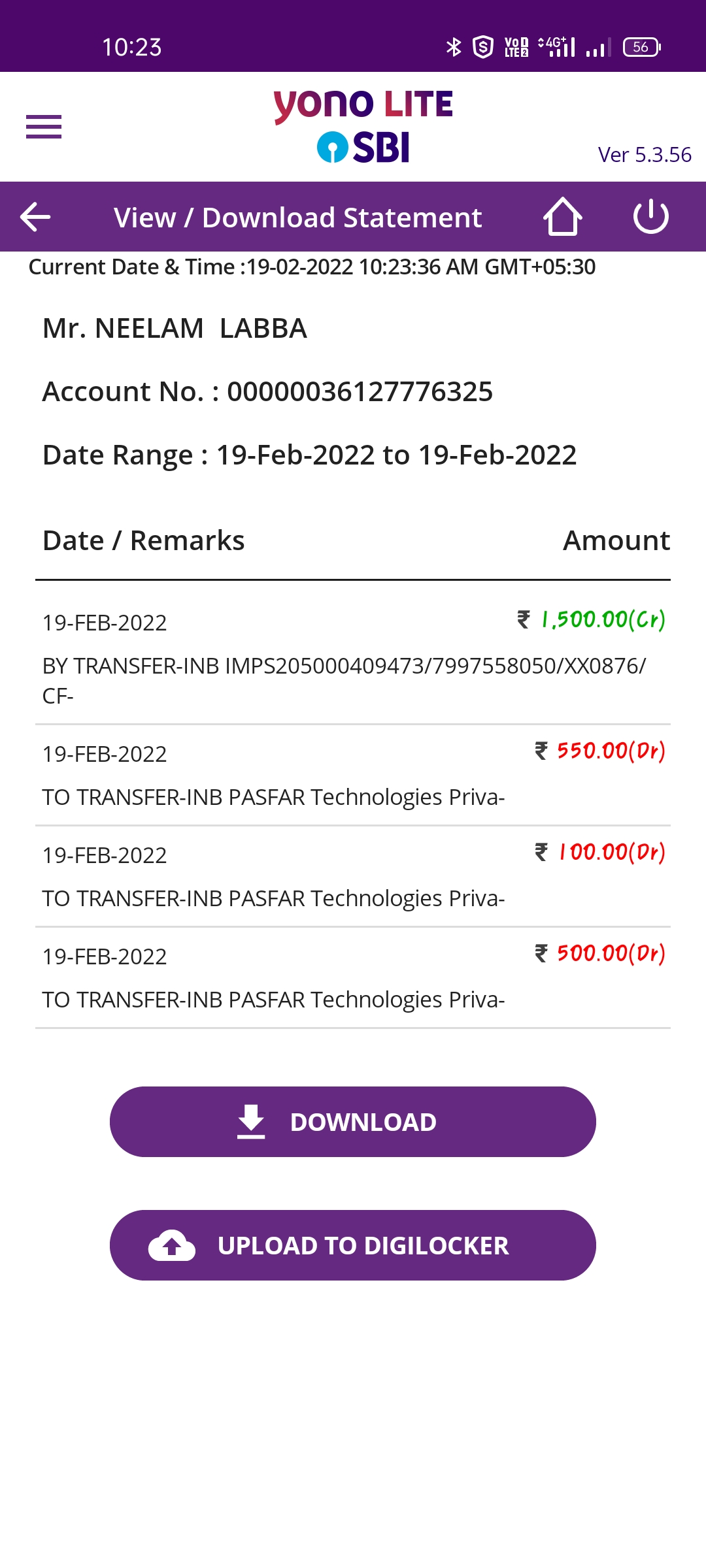Screen dimensions: 706x1568
Task: Tap the Date Range line
Action: pyautogui.click(x=309, y=455)
